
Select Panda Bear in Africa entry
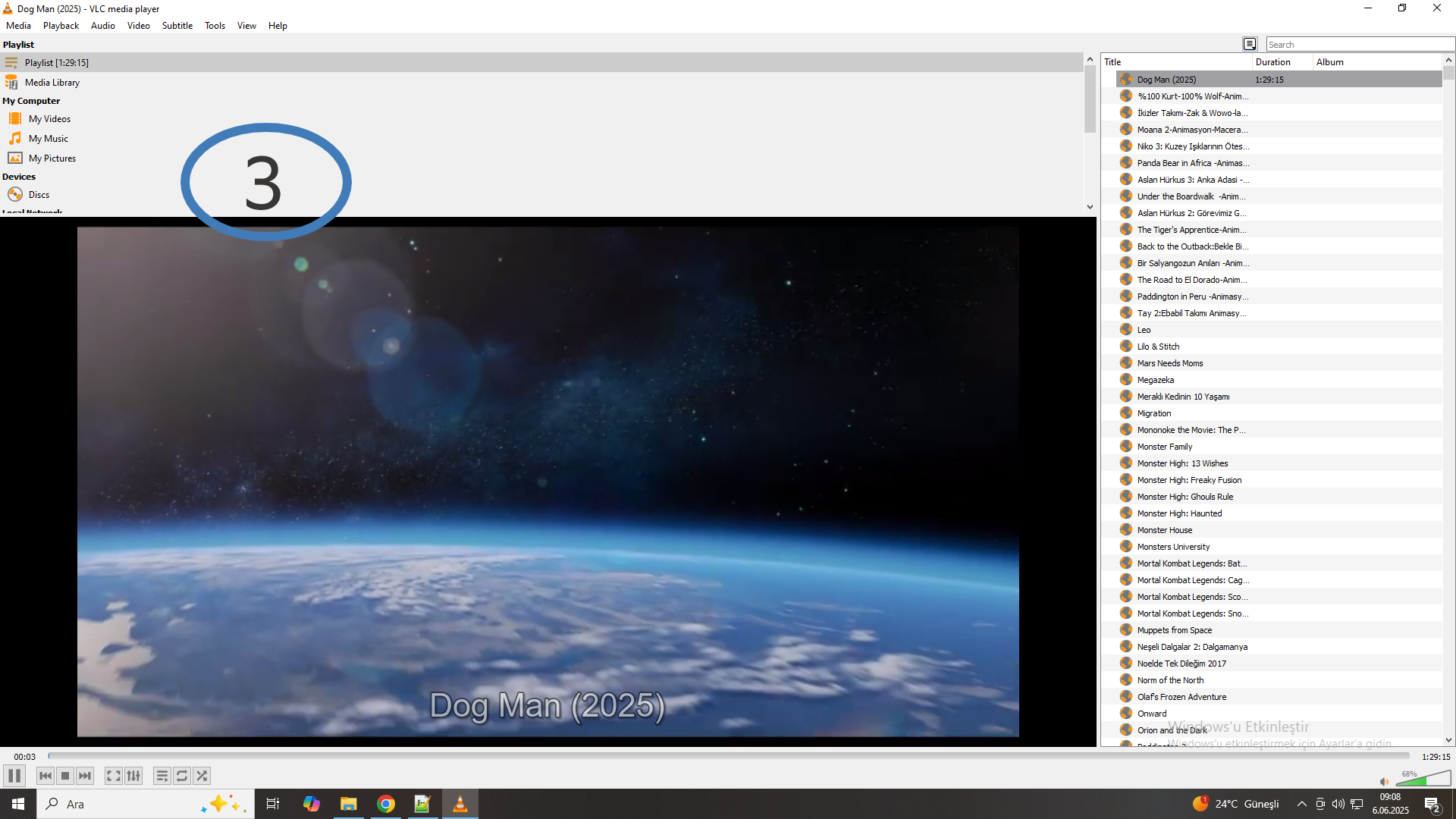pos(1279,163)
